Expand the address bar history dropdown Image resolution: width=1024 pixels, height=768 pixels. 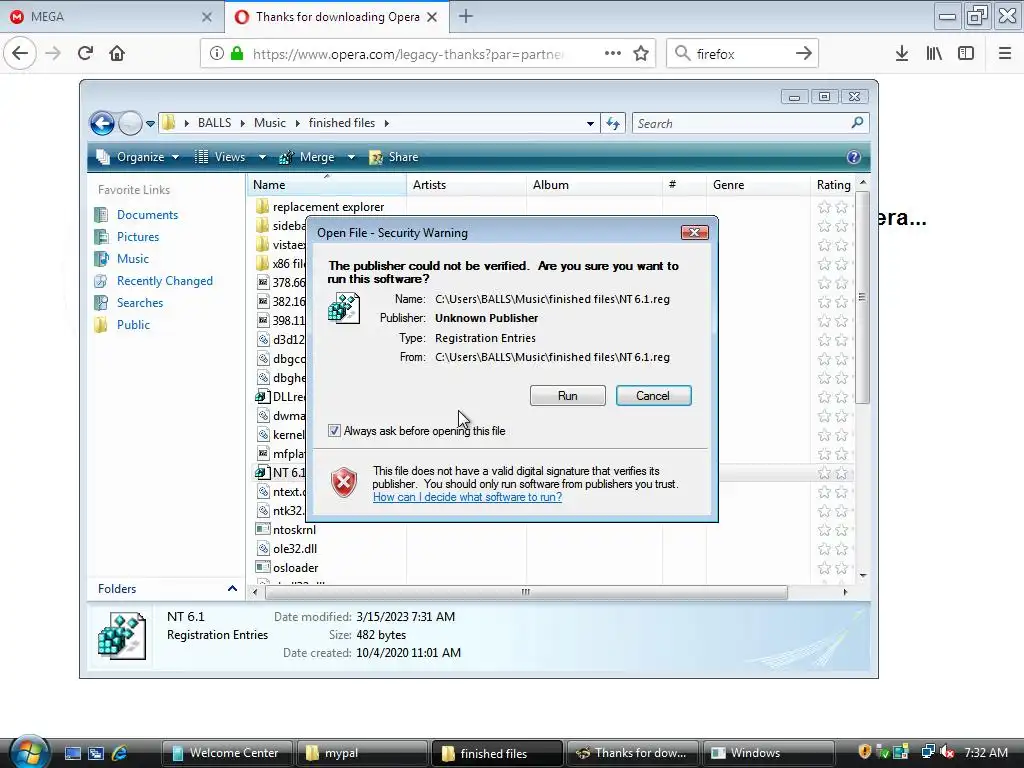pos(590,123)
